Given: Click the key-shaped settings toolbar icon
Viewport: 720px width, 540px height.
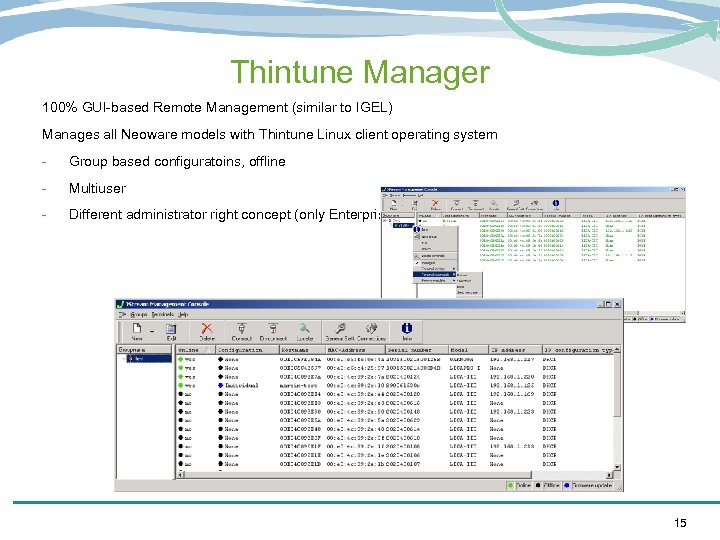Looking at the screenshot, I should pos(340,328).
